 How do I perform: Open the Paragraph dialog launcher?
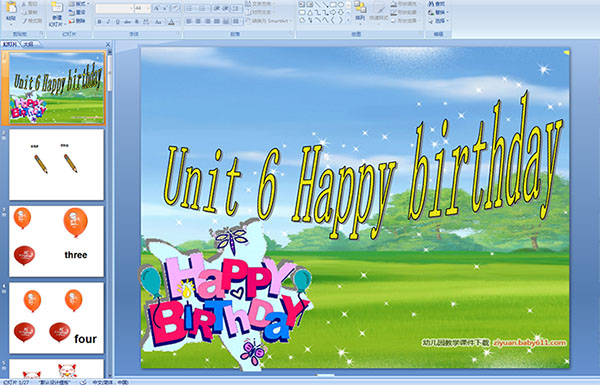click(x=291, y=34)
